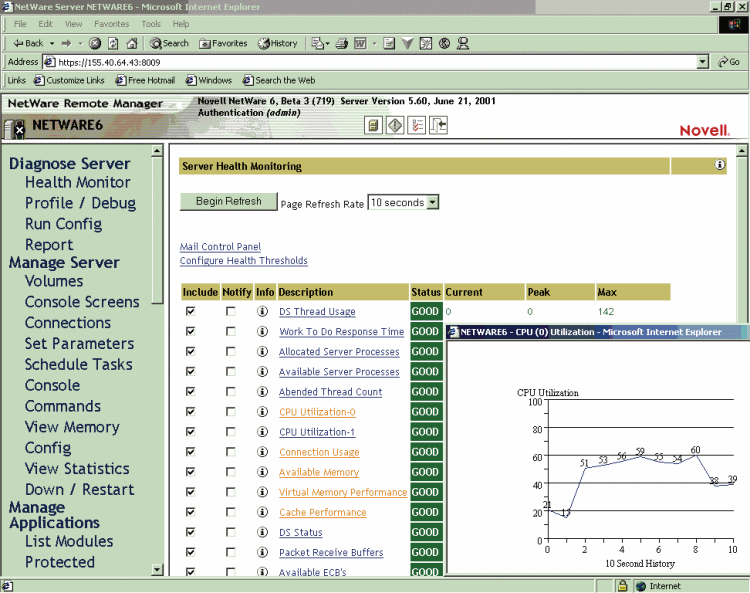Open the Favorites menu

click(x=111, y=24)
